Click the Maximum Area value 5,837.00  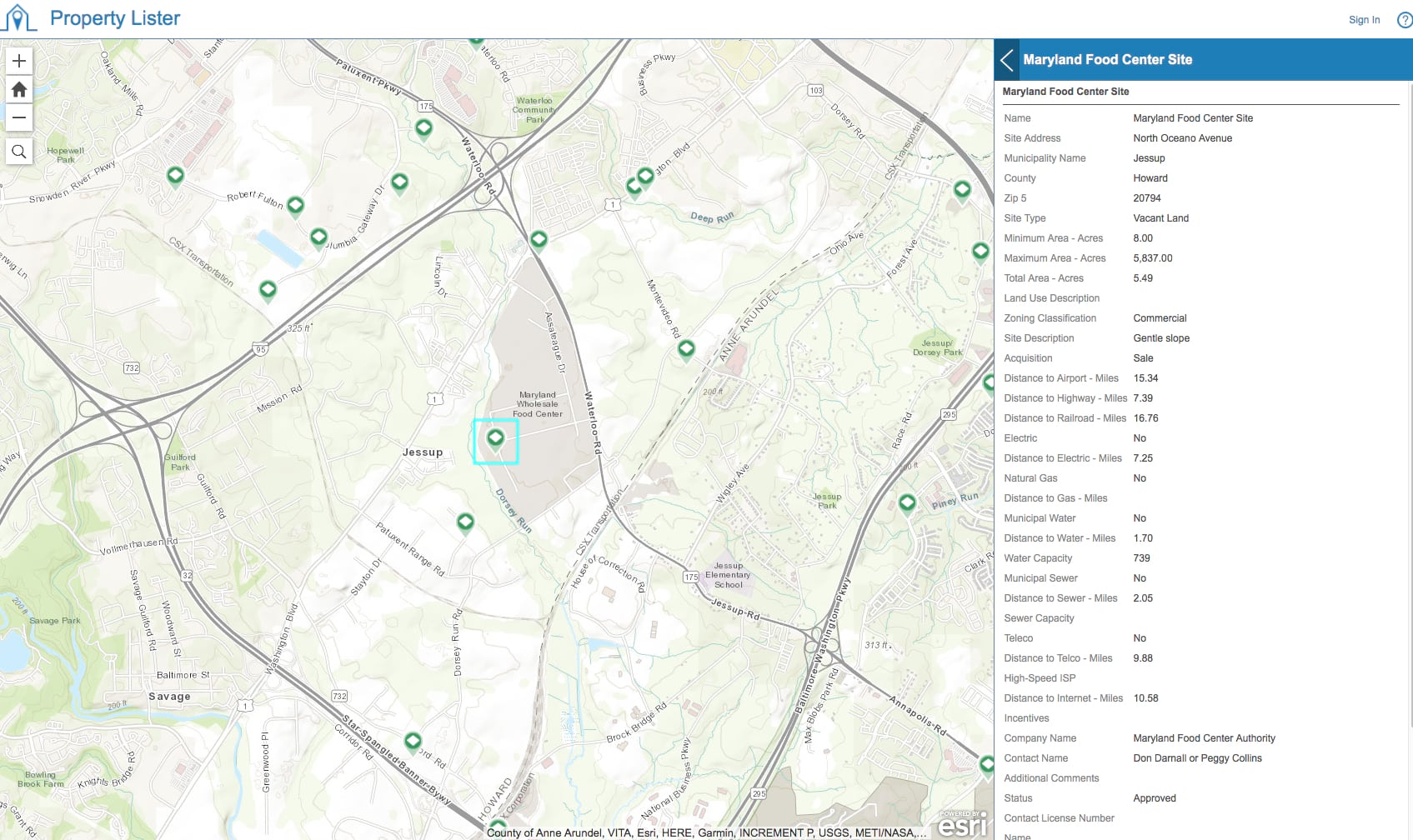point(1152,258)
